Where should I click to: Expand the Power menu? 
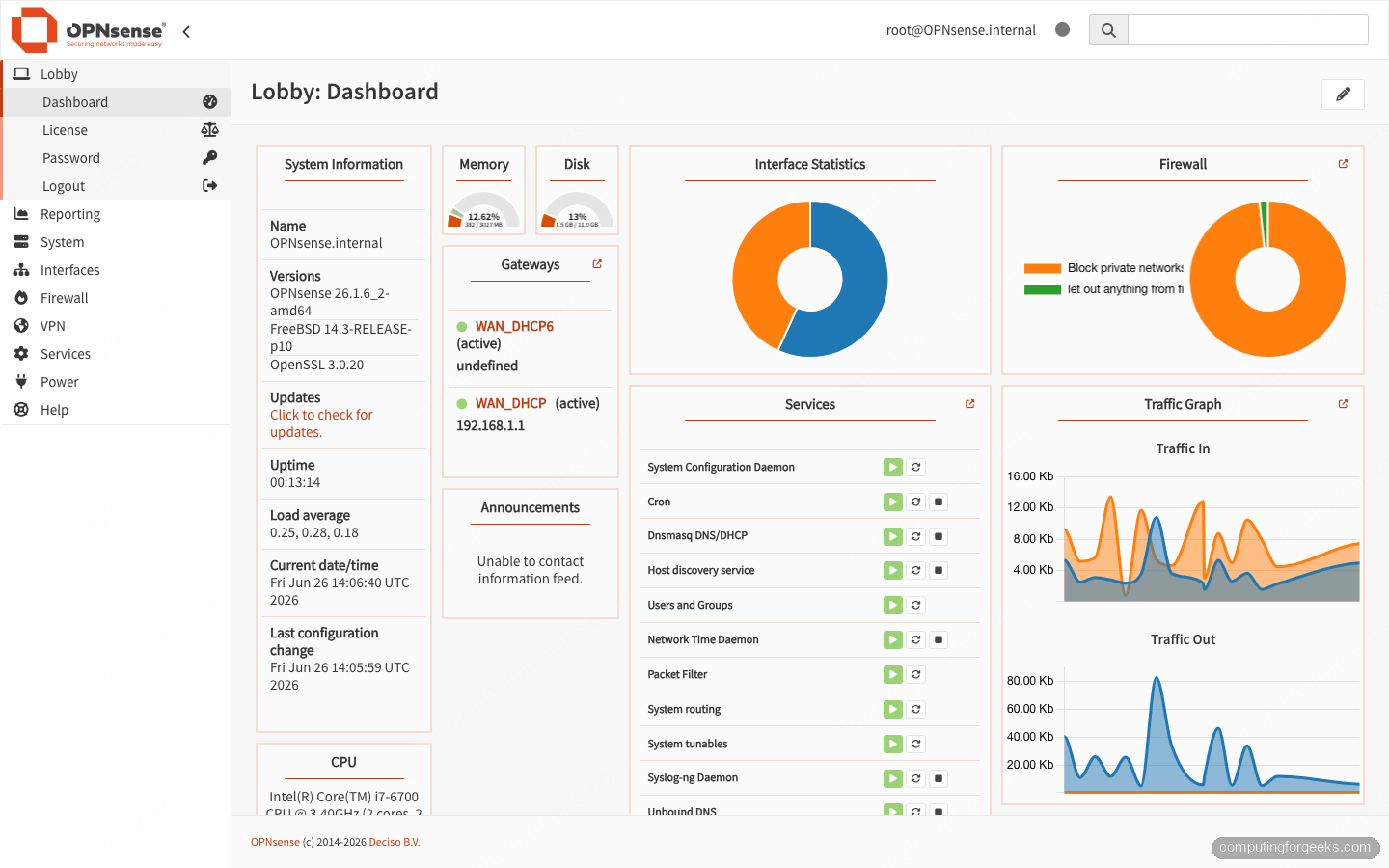[x=116, y=382]
